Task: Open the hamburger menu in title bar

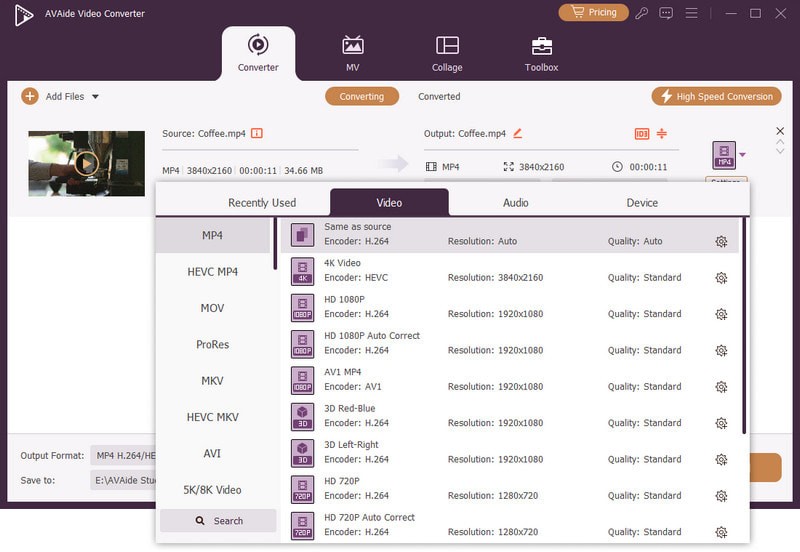Action: point(691,13)
